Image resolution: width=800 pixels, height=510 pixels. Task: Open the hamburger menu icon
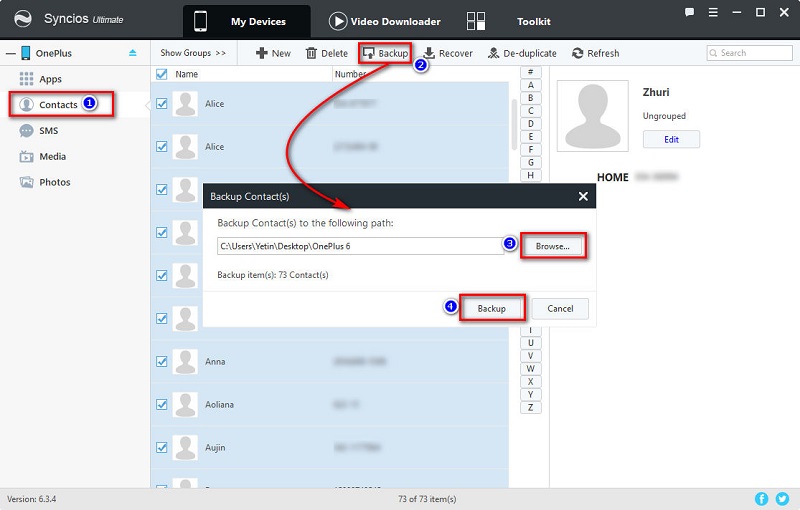click(x=713, y=12)
